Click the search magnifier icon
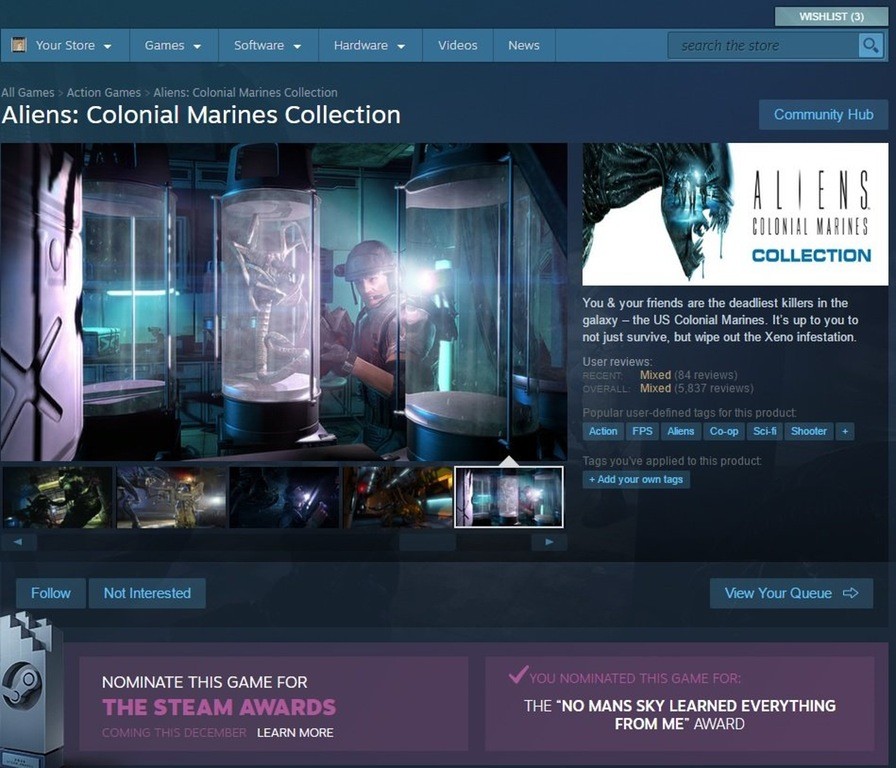This screenshot has height=768, width=896. point(871,45)
